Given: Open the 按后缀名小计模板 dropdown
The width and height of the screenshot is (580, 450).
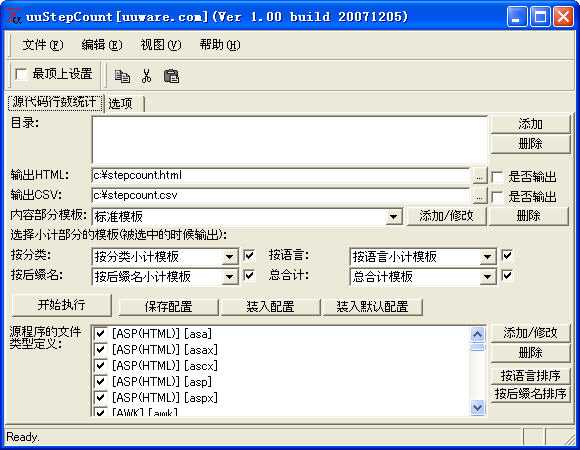Looking at the screenshot, I should 229,276.
